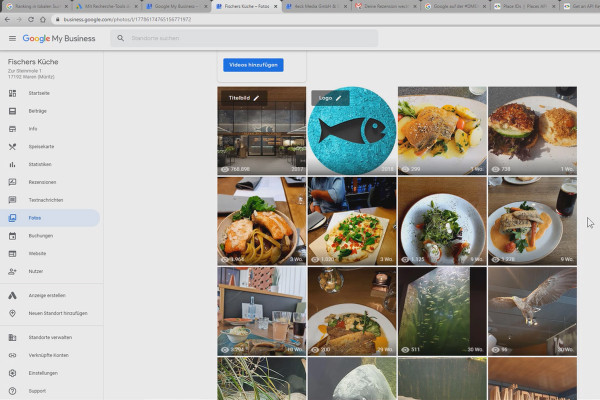Open Startseite in the sidebar
This screenshot has width=600, height=400.
point(39,93)
